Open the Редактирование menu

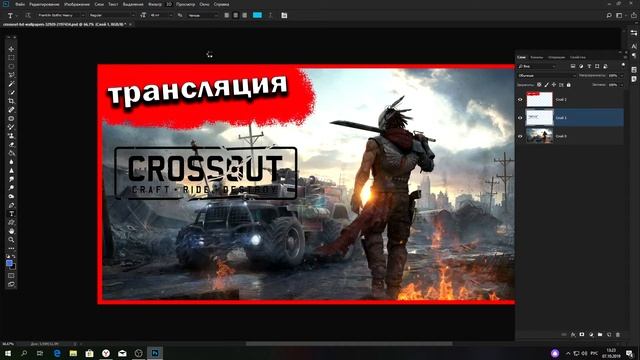44,4
